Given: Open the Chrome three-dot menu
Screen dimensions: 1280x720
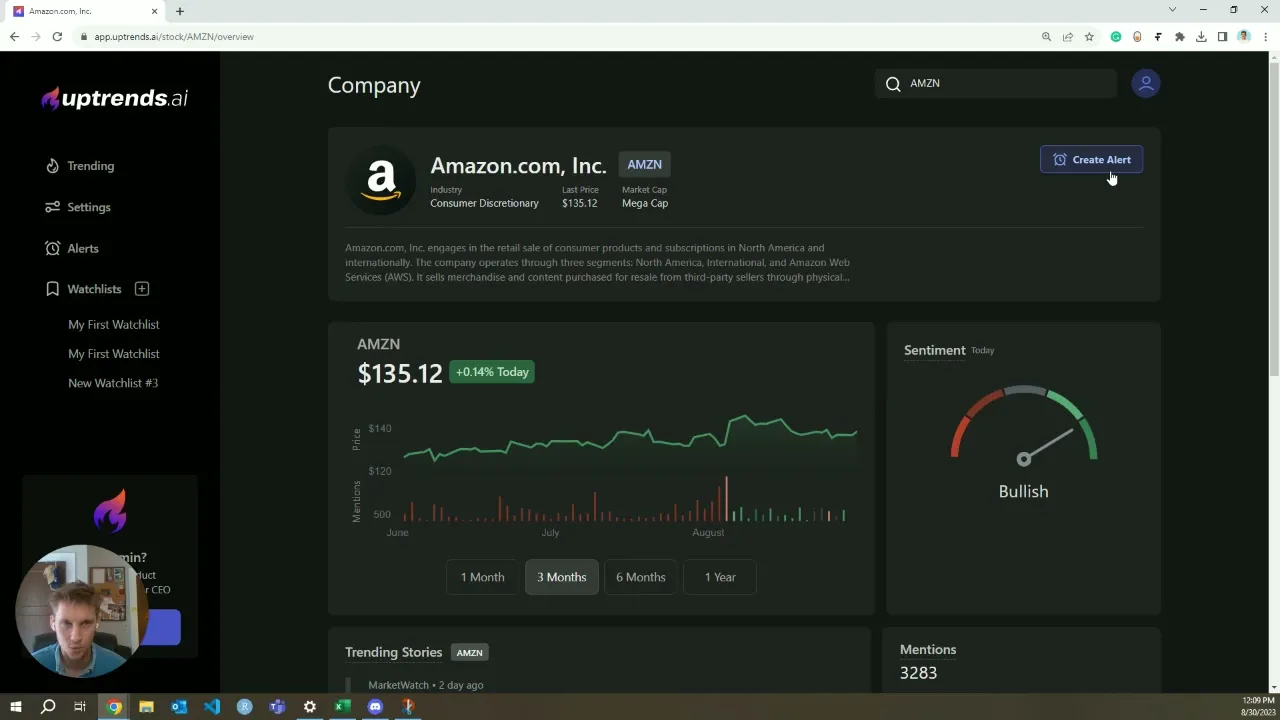Looking at the screenshot, I should (1266, 37).
